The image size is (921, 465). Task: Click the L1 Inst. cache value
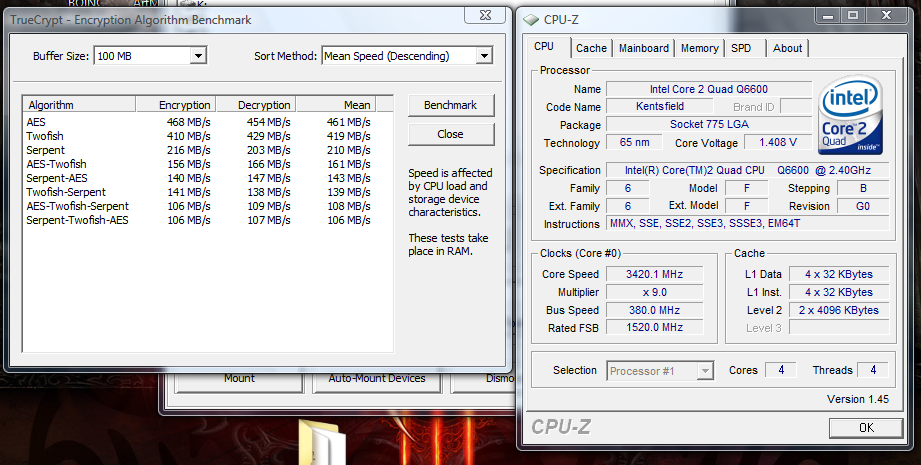(x=839, y=292)
